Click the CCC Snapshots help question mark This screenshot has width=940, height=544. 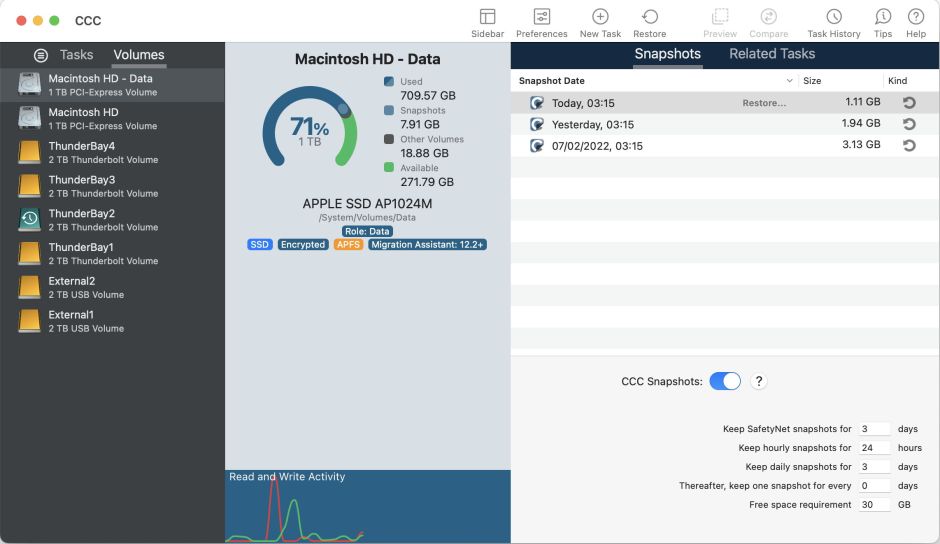(x=759, y=381)
